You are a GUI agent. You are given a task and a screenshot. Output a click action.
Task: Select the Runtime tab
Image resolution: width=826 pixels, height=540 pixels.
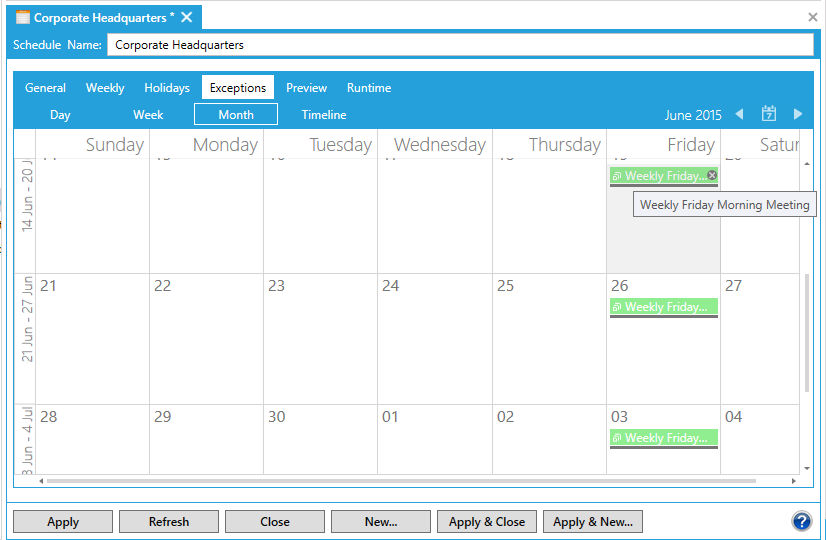click(369, 88)
